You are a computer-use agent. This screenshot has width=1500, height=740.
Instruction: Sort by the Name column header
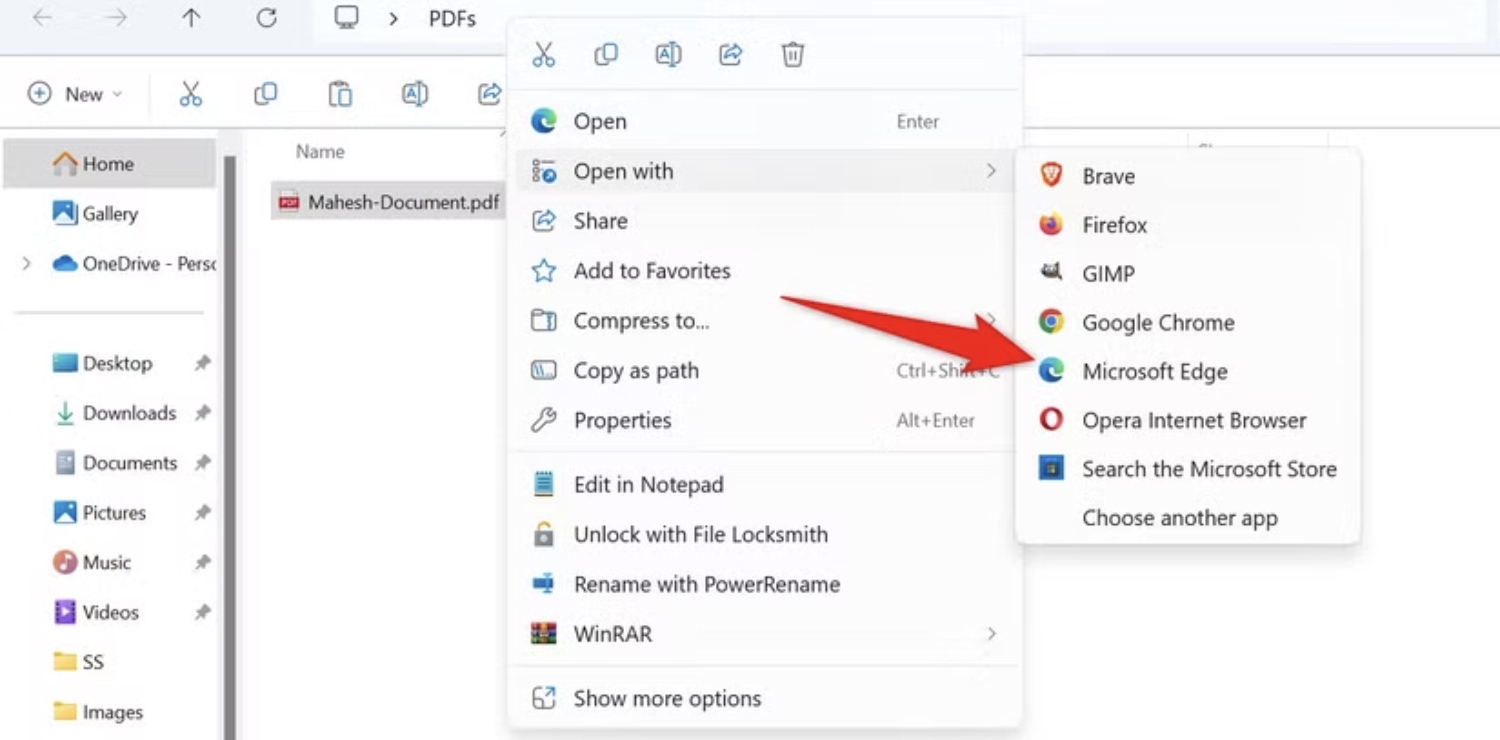(x=320, y=152)
